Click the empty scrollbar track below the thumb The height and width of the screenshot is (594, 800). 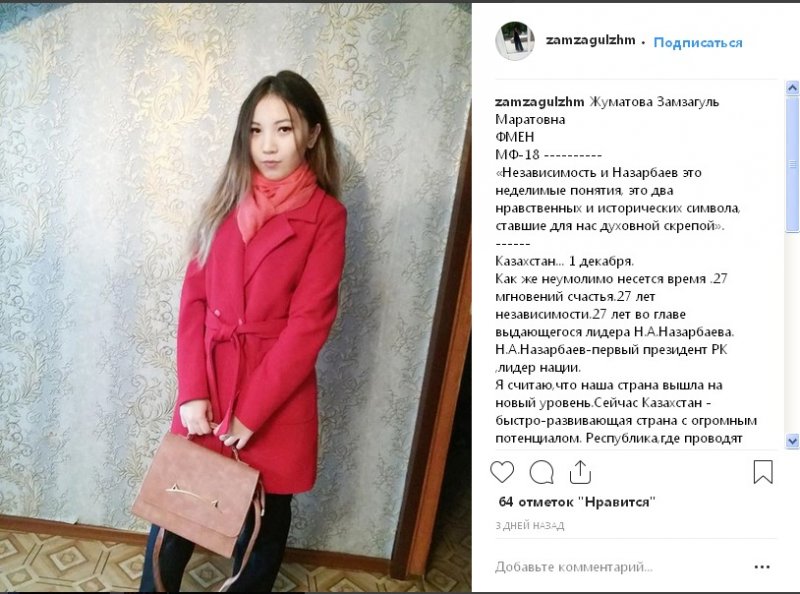click(792, 334)
